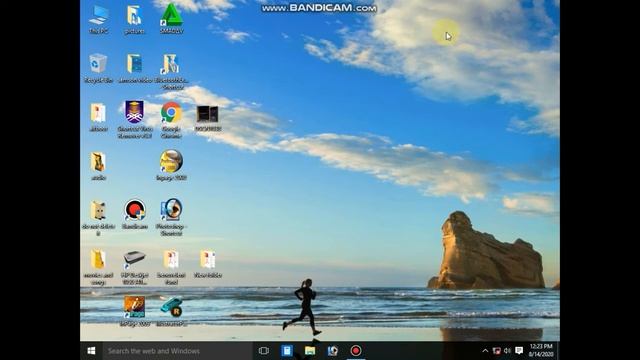
Task: Click the Search the web and Windows box
Action: point(178,351)
